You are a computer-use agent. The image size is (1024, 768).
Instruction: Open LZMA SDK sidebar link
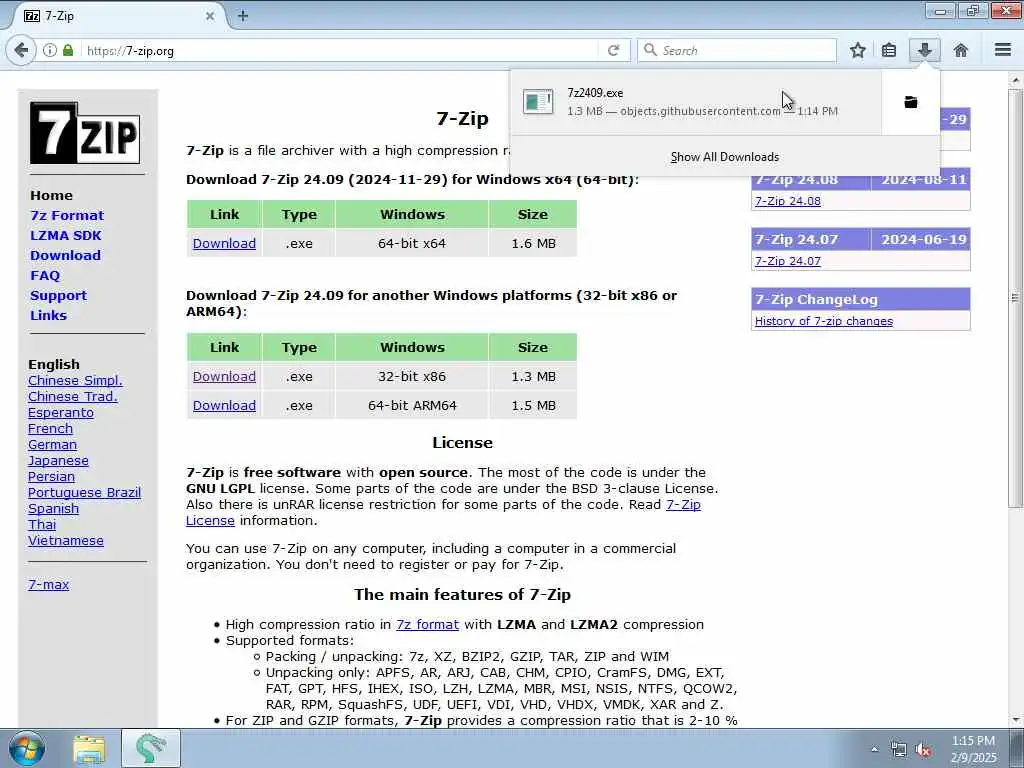click(65, 235)
